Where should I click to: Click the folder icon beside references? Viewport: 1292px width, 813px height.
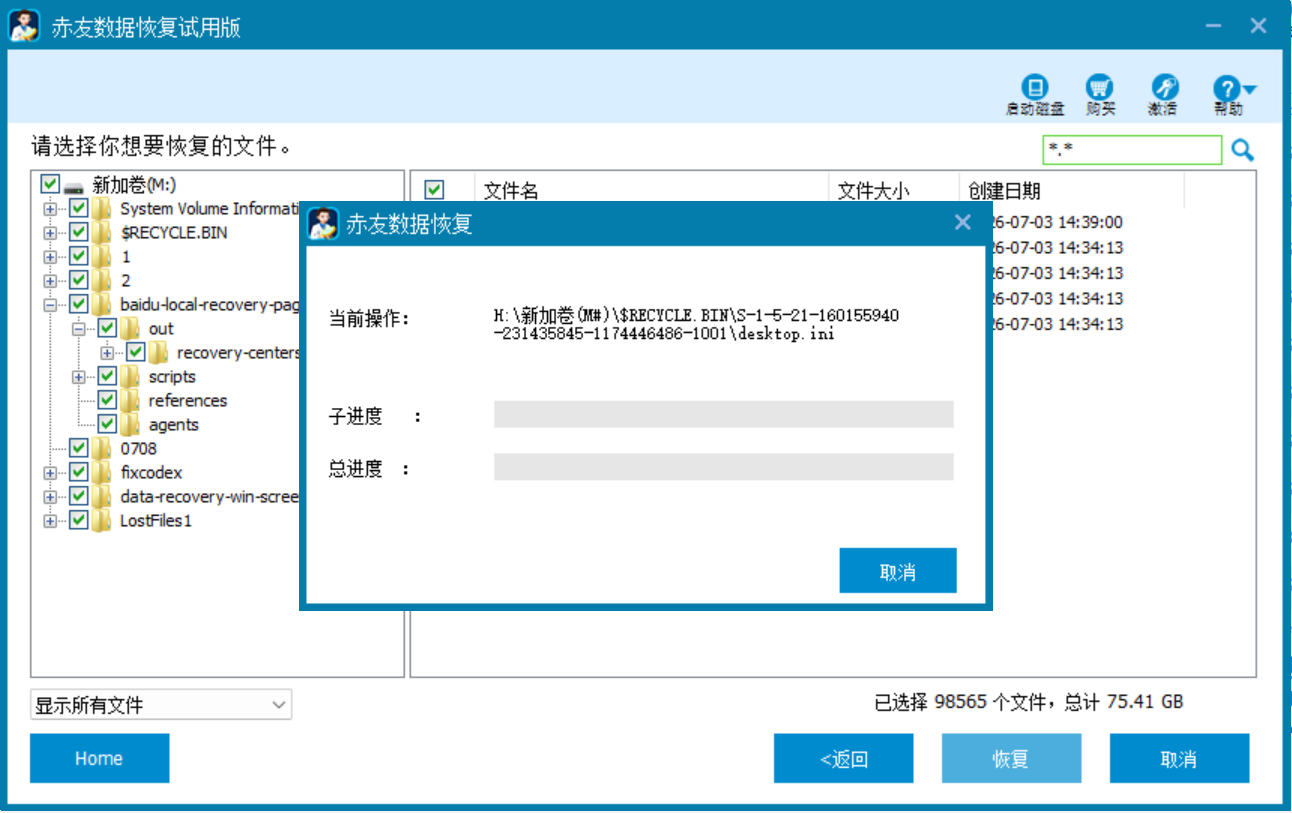130,401
